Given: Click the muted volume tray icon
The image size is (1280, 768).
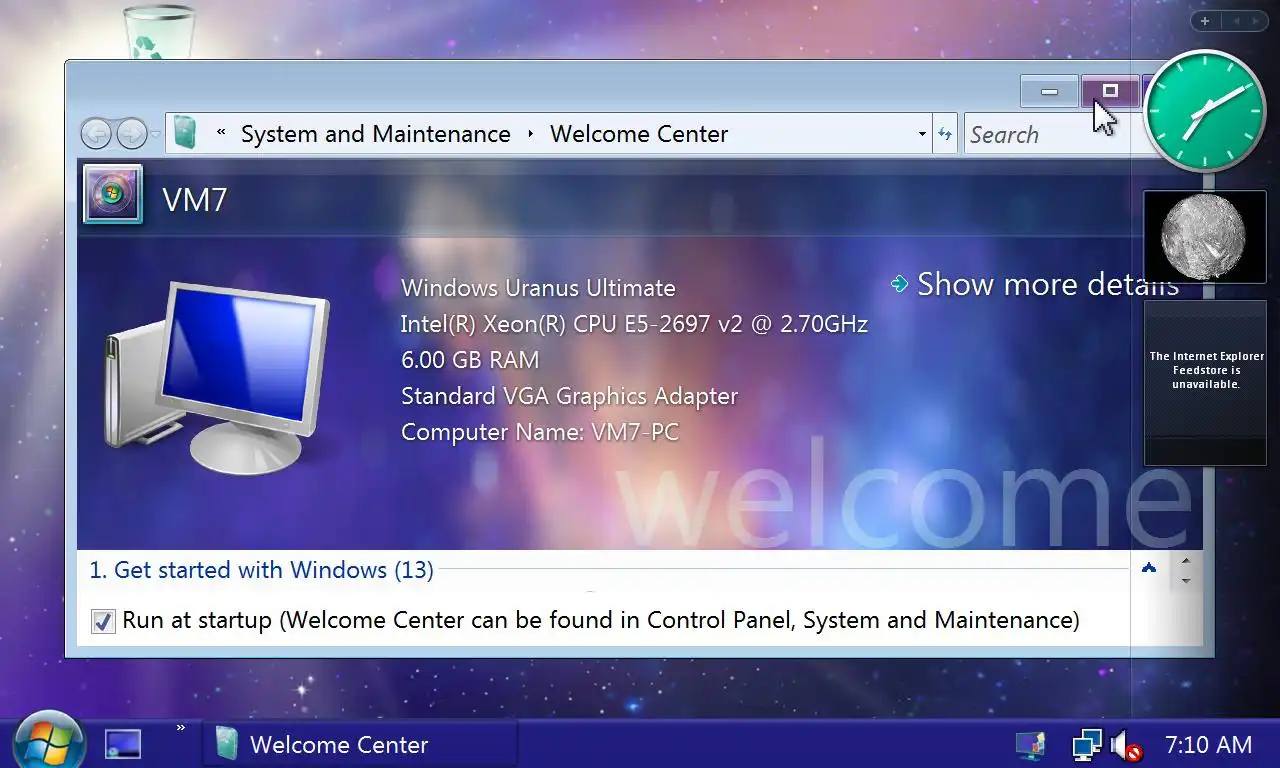Looking at the screenshot, I should click(x=1127, y=746).
